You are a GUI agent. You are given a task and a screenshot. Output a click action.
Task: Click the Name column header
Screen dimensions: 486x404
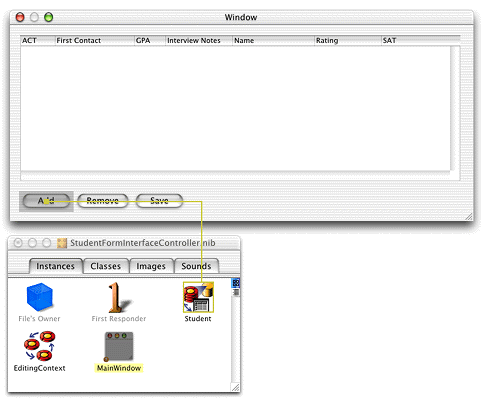coord(274,41)
